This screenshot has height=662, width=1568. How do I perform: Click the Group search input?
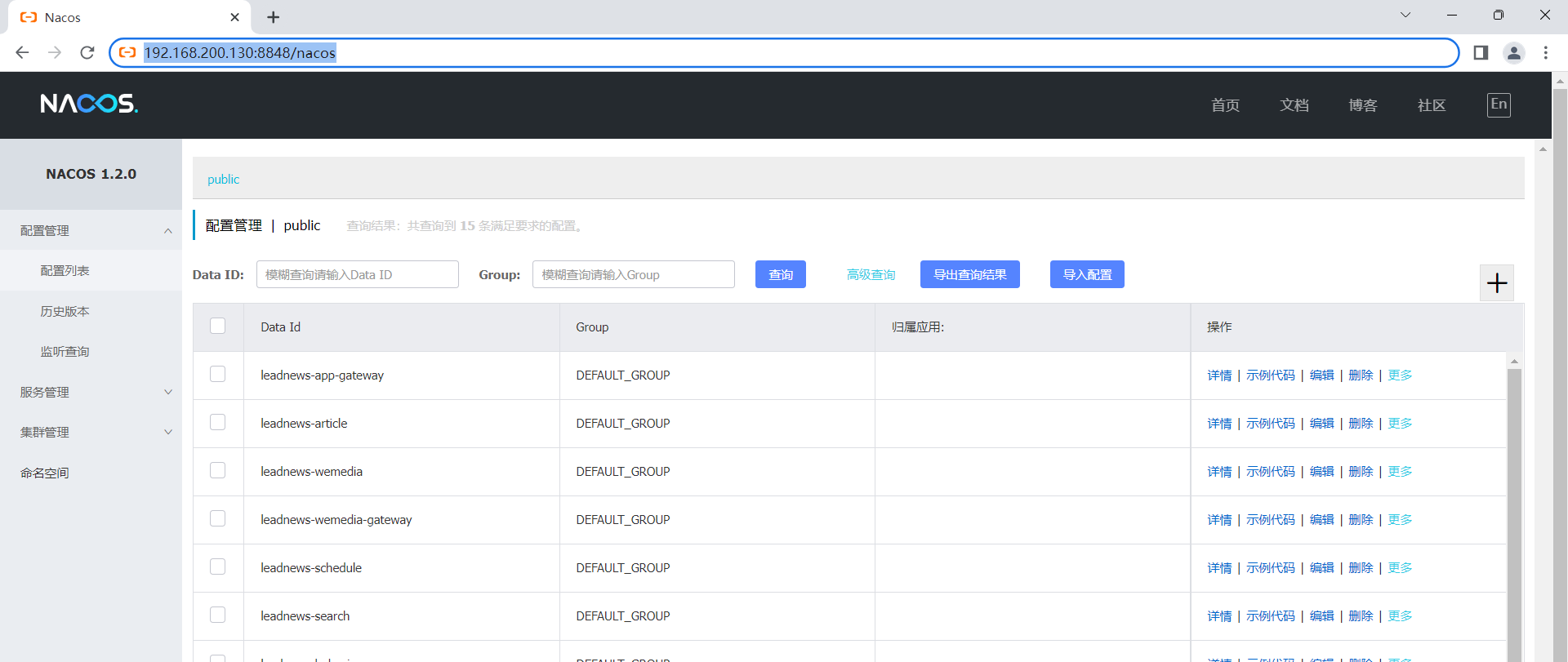point(634,274)
